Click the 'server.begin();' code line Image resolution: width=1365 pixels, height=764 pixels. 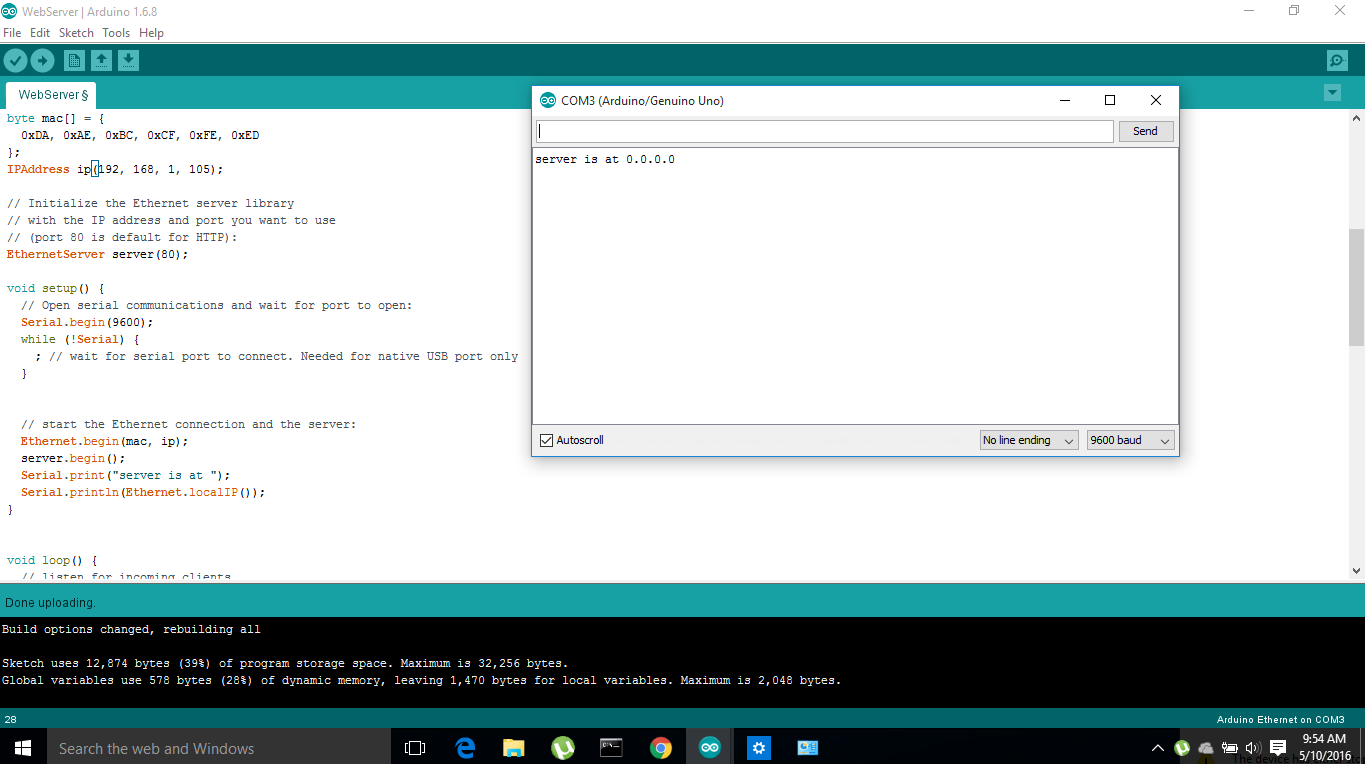pyautogui.click(x=73, y=458)
